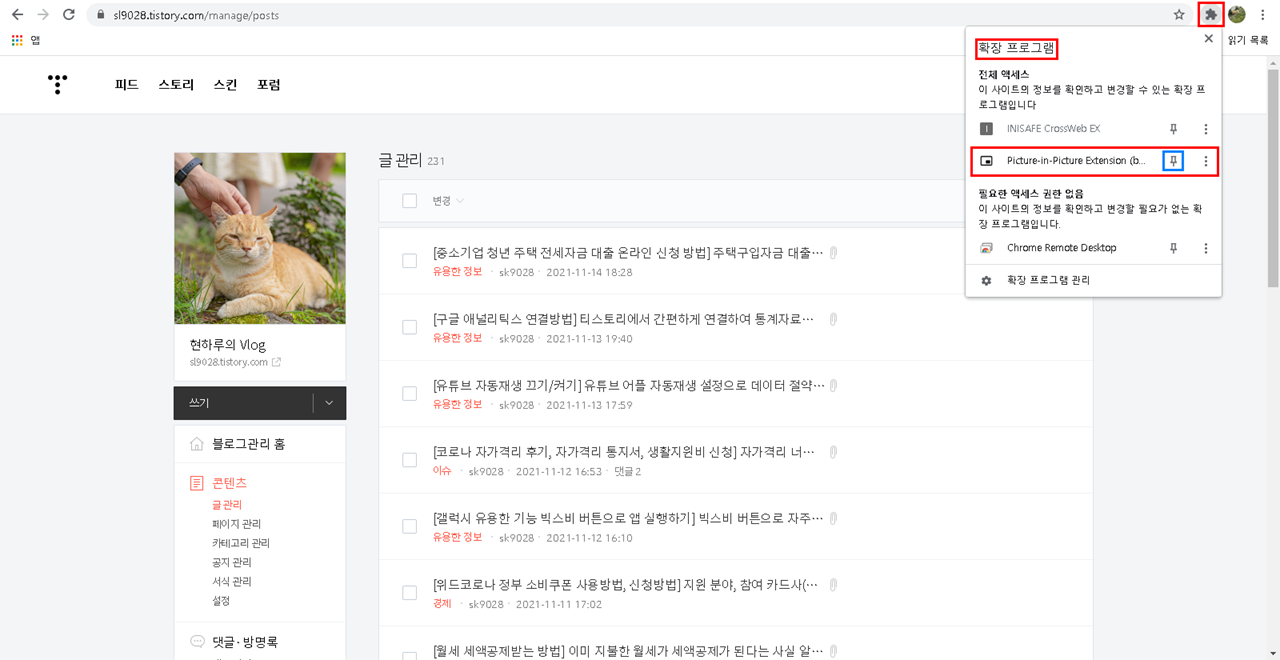The image size is (1280, 660).
Task: Close the extensions popup
Action: click(x=1208, y=39)
